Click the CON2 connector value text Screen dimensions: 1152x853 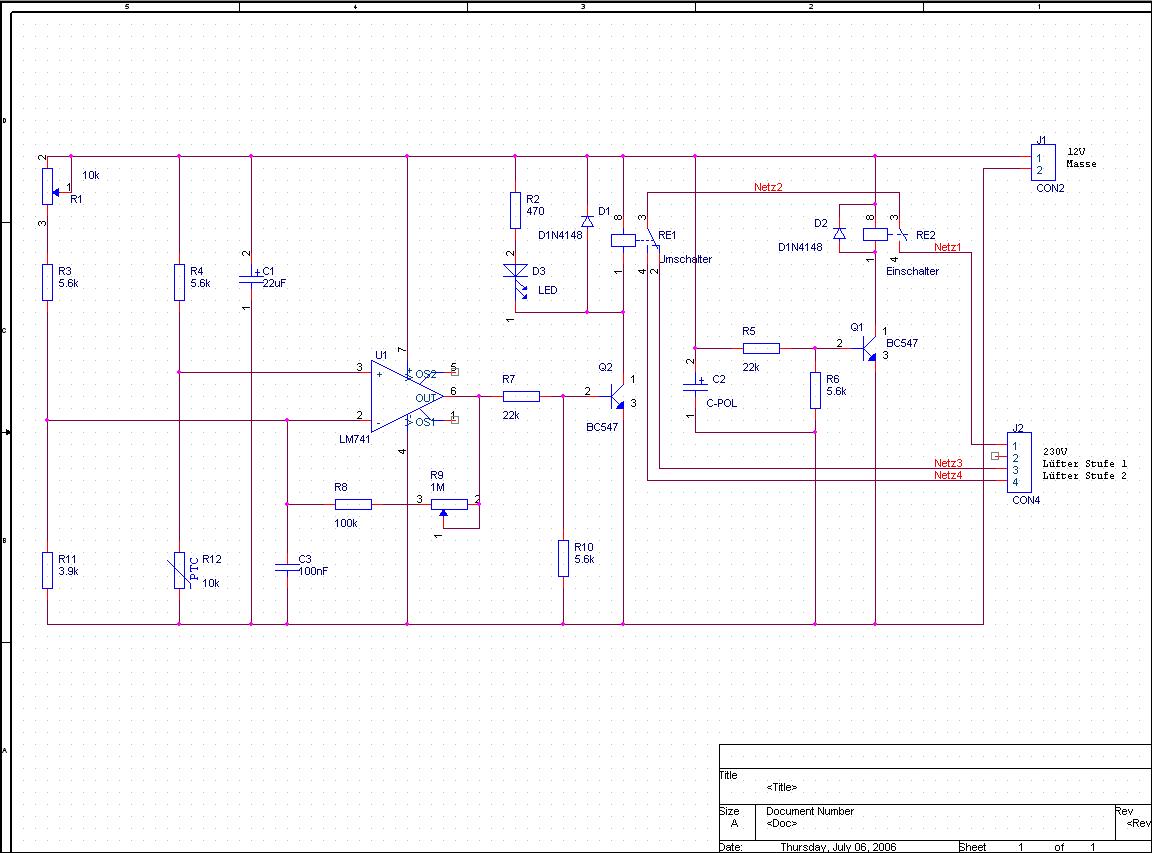tap(1050, 188)
